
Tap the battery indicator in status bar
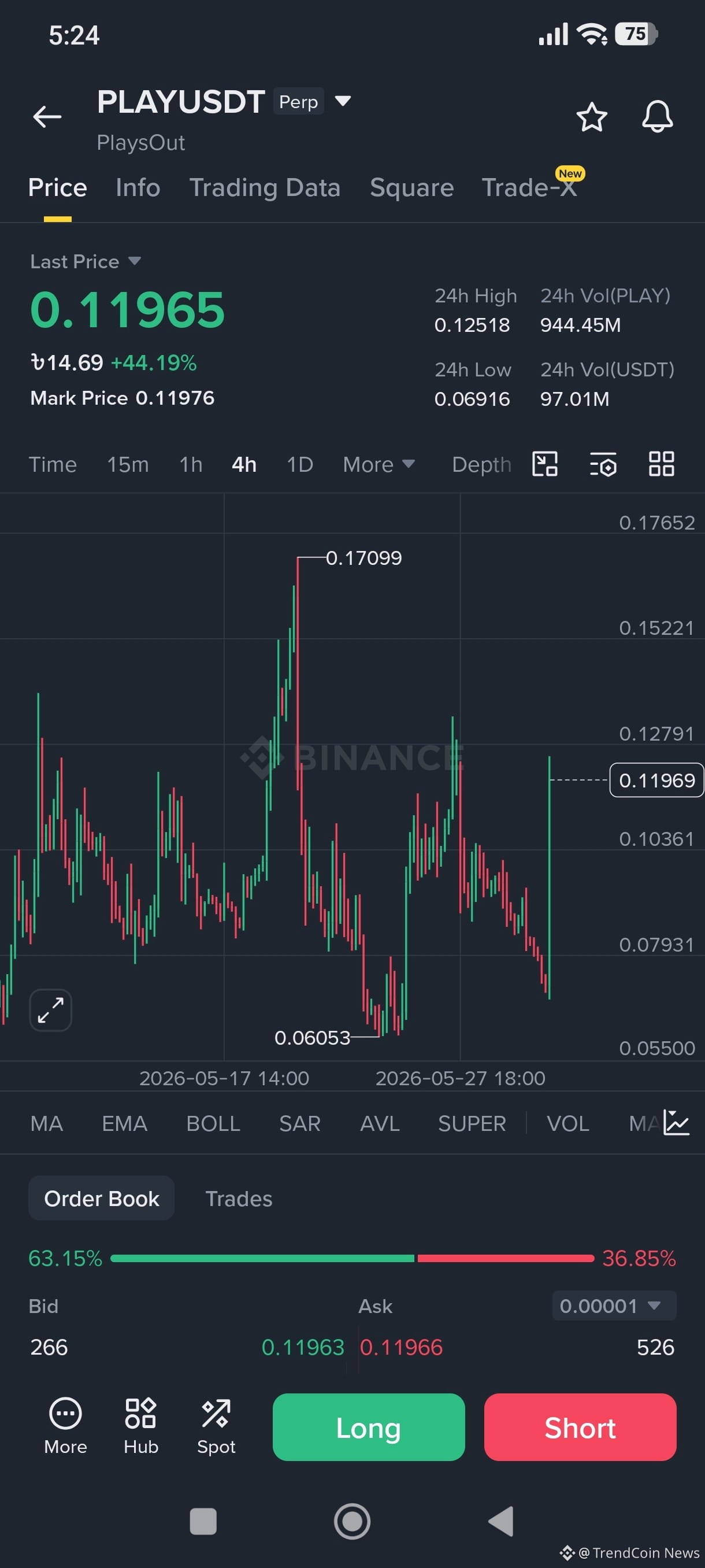[x=636, y=34]
